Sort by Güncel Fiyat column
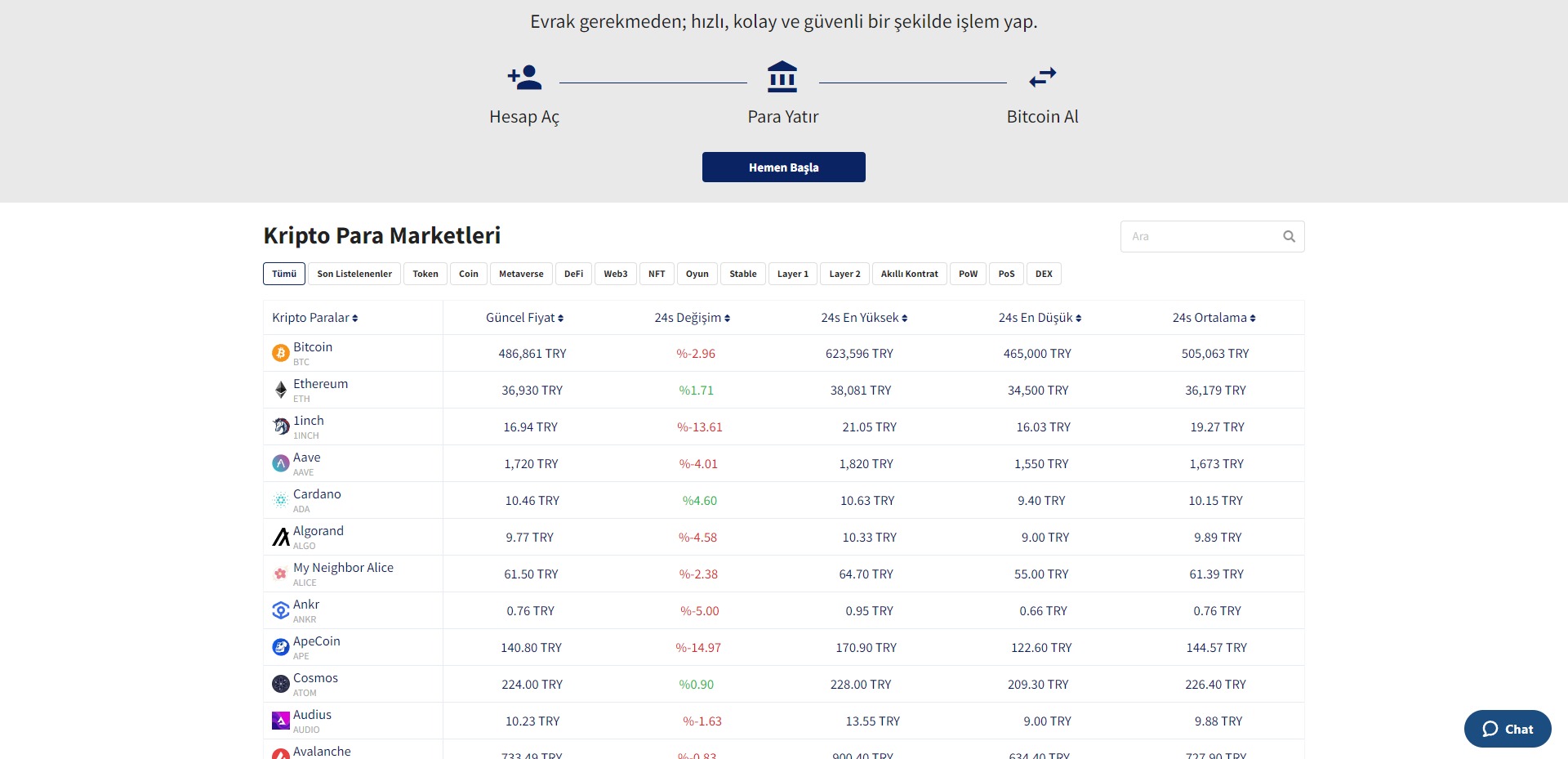The width and height of the screenshot is (1568, 759). [524, 318]
